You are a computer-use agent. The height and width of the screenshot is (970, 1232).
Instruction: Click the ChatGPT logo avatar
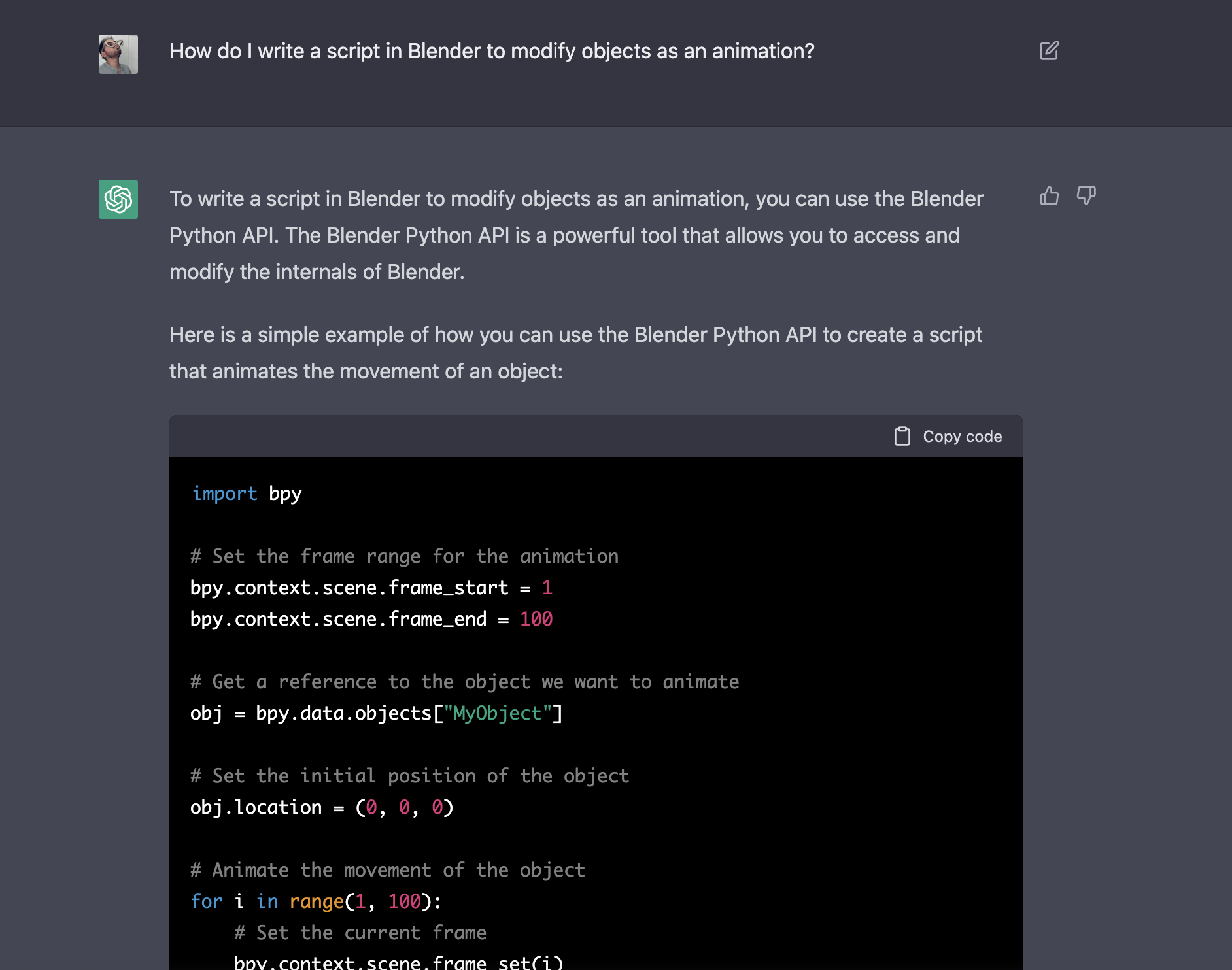click(x=118, y=199)
